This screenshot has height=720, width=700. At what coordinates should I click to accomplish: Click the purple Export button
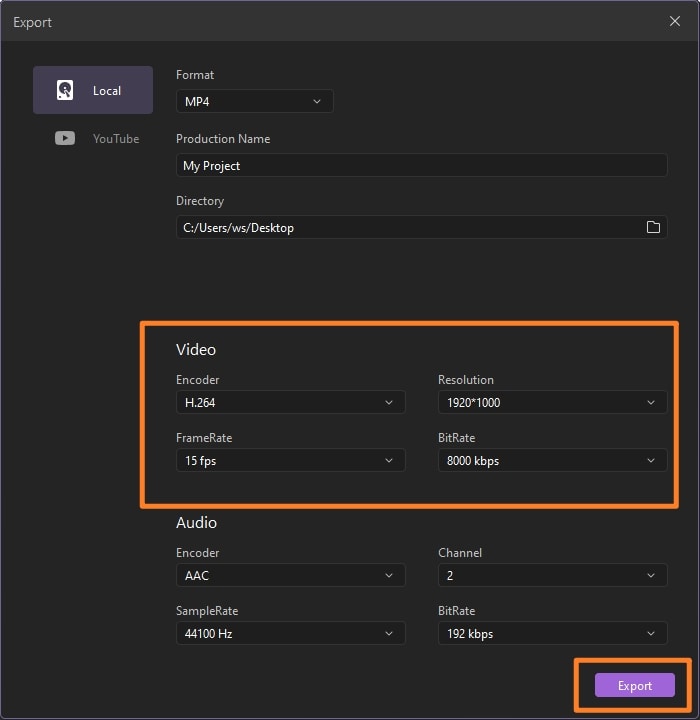pyautogui.click(x=634, y=685)
